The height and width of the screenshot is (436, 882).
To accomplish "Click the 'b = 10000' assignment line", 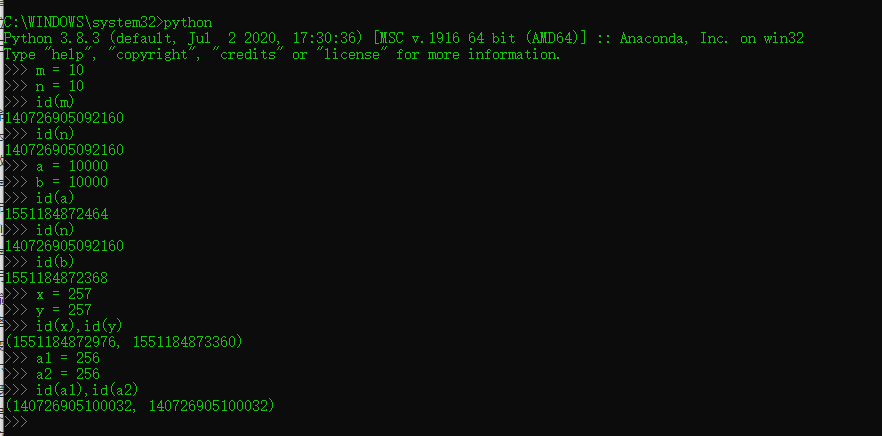I will (x=56, y=182).
